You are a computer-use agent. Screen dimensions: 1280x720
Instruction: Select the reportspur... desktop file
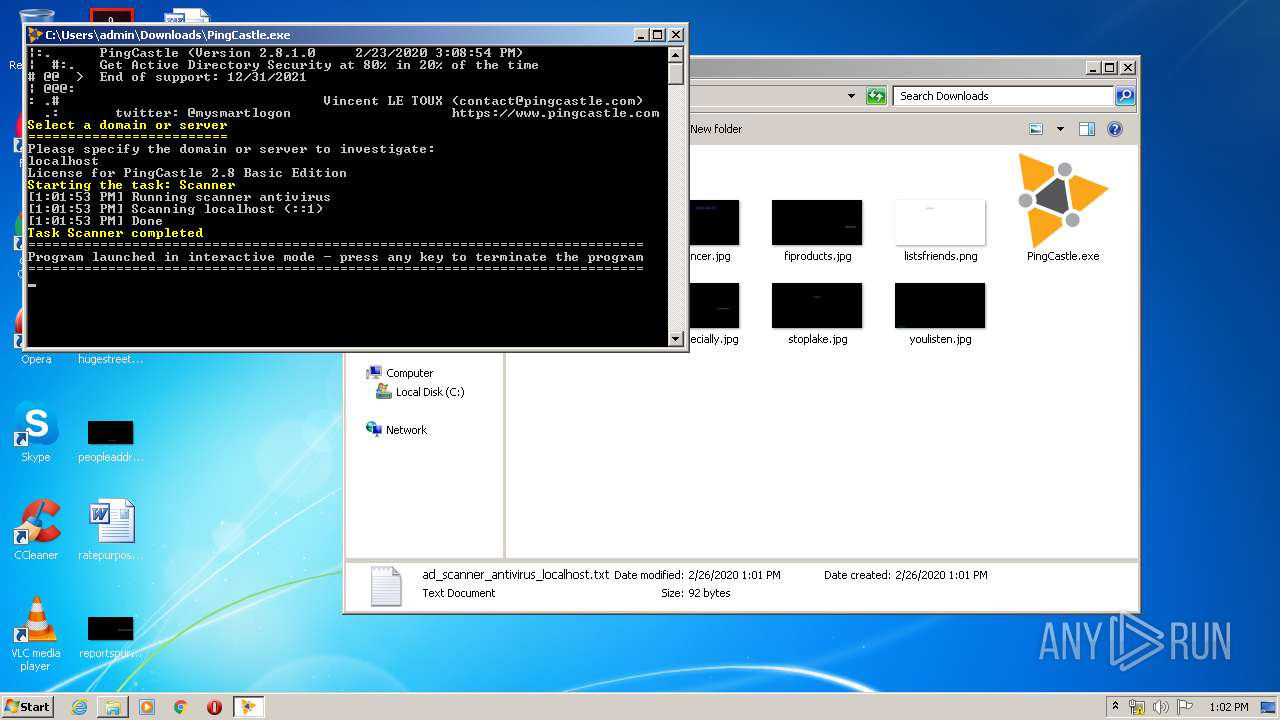(x=110, y=636)
